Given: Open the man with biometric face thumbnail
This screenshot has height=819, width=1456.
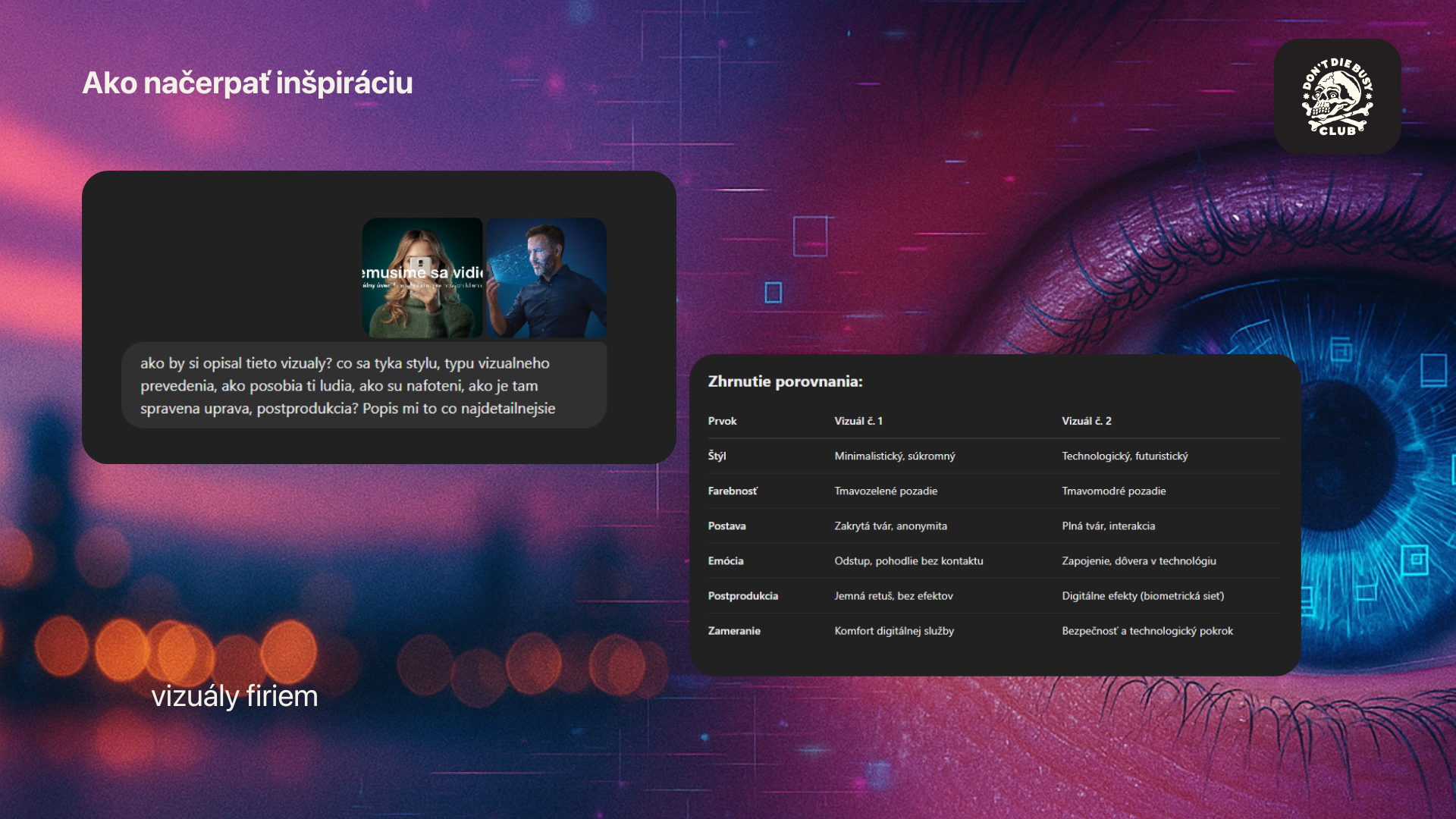Looking at the screenshot, I should (546, 278).
